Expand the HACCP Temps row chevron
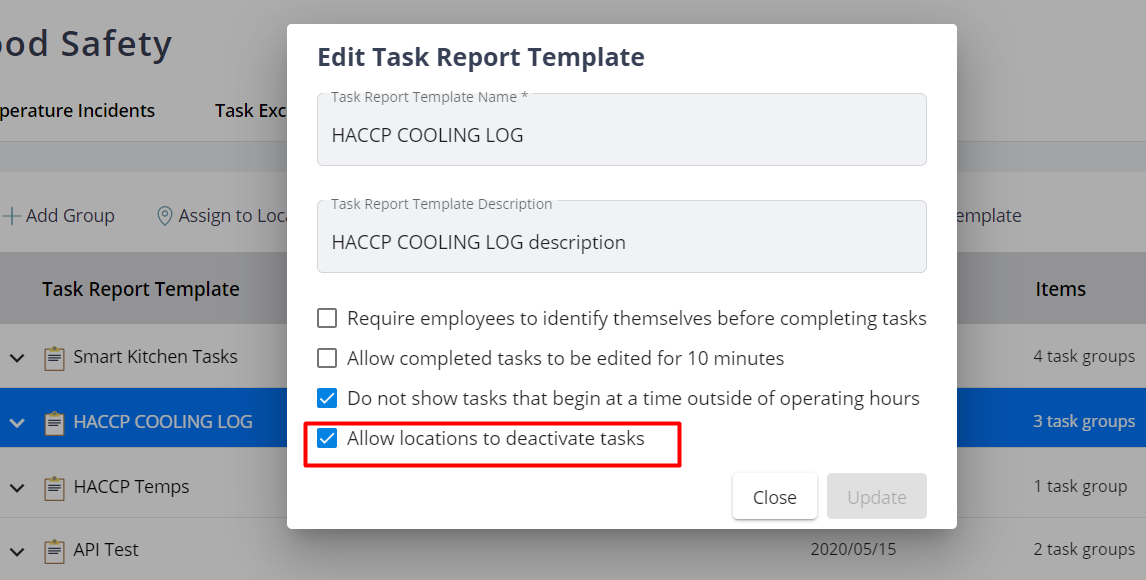The height and width of the screenshot is (580, 1146). tap(17, 488)
